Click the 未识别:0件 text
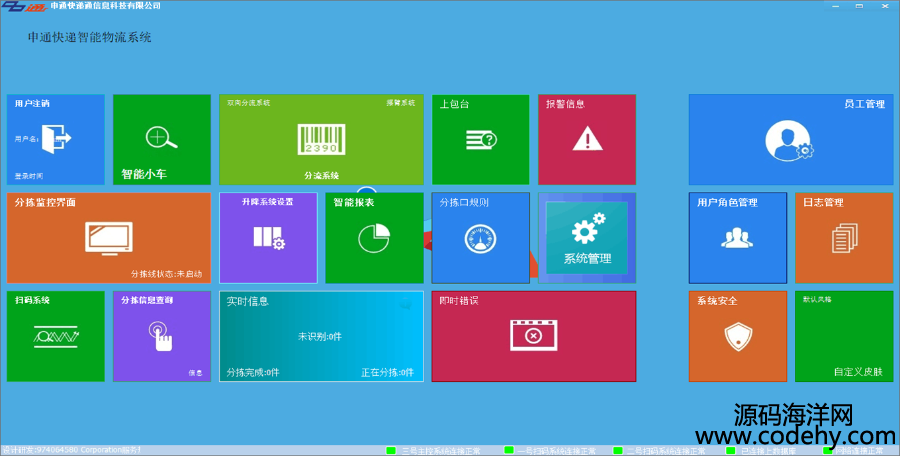Viewport: 900px width, 456px height. [x=320, y=337]
